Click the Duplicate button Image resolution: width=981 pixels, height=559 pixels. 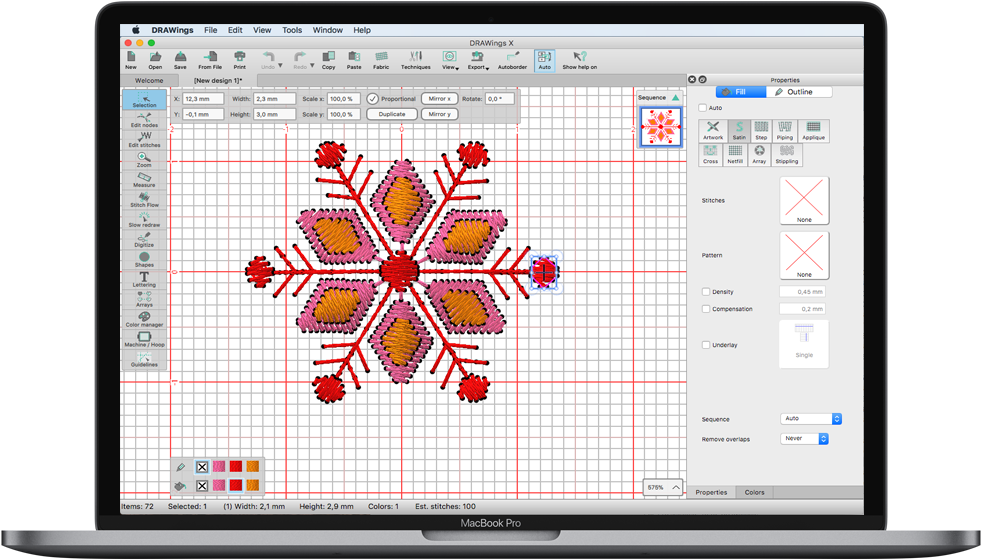click(392, 114)
